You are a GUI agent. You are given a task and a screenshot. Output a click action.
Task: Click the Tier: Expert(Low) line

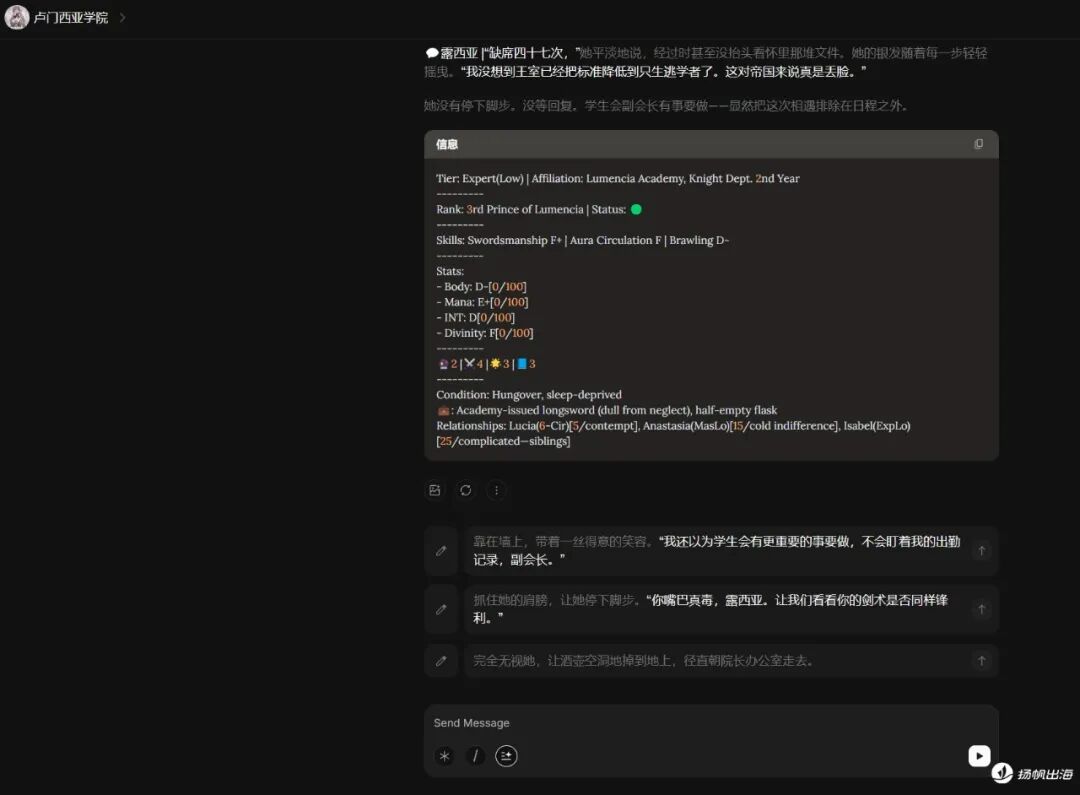[618, 178]
